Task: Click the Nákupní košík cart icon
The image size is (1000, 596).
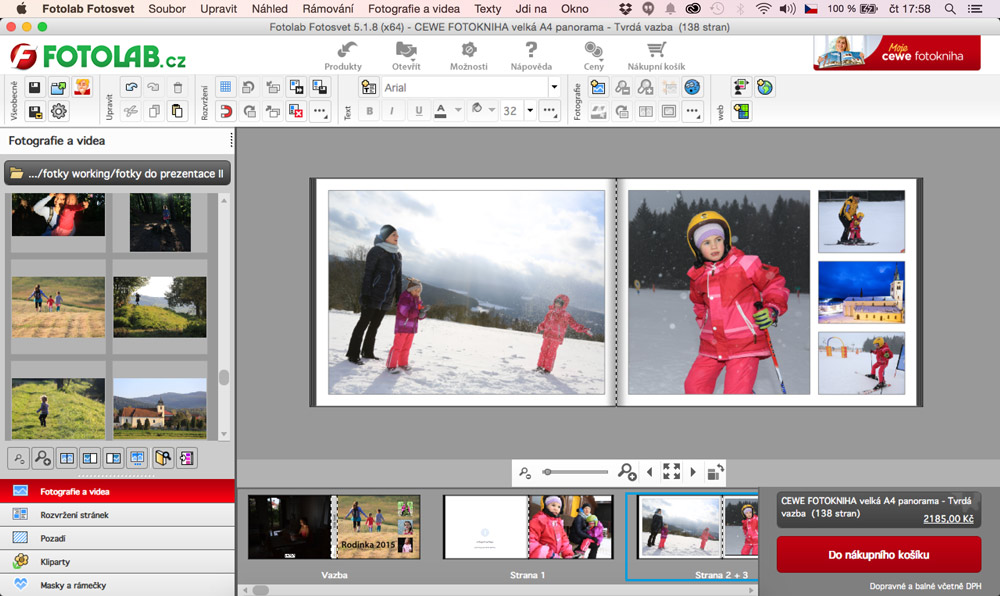Action: pos(656,51)
